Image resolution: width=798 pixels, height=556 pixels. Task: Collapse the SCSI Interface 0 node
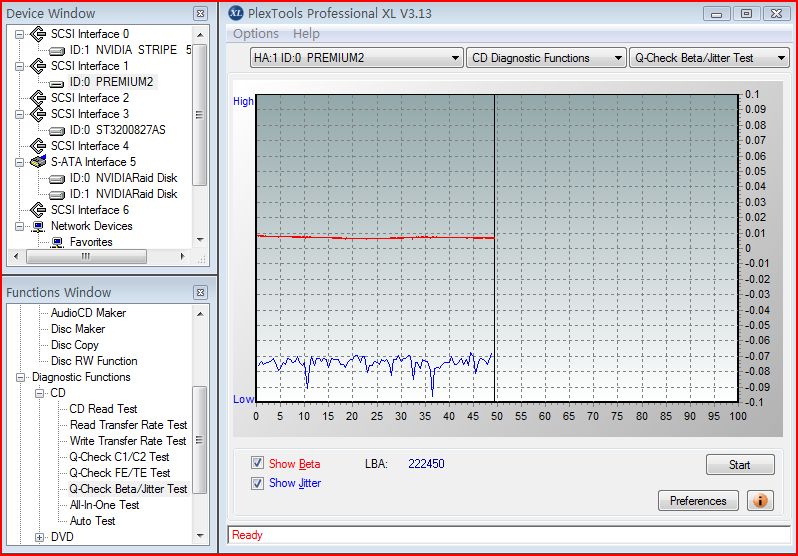coord(20,35)
